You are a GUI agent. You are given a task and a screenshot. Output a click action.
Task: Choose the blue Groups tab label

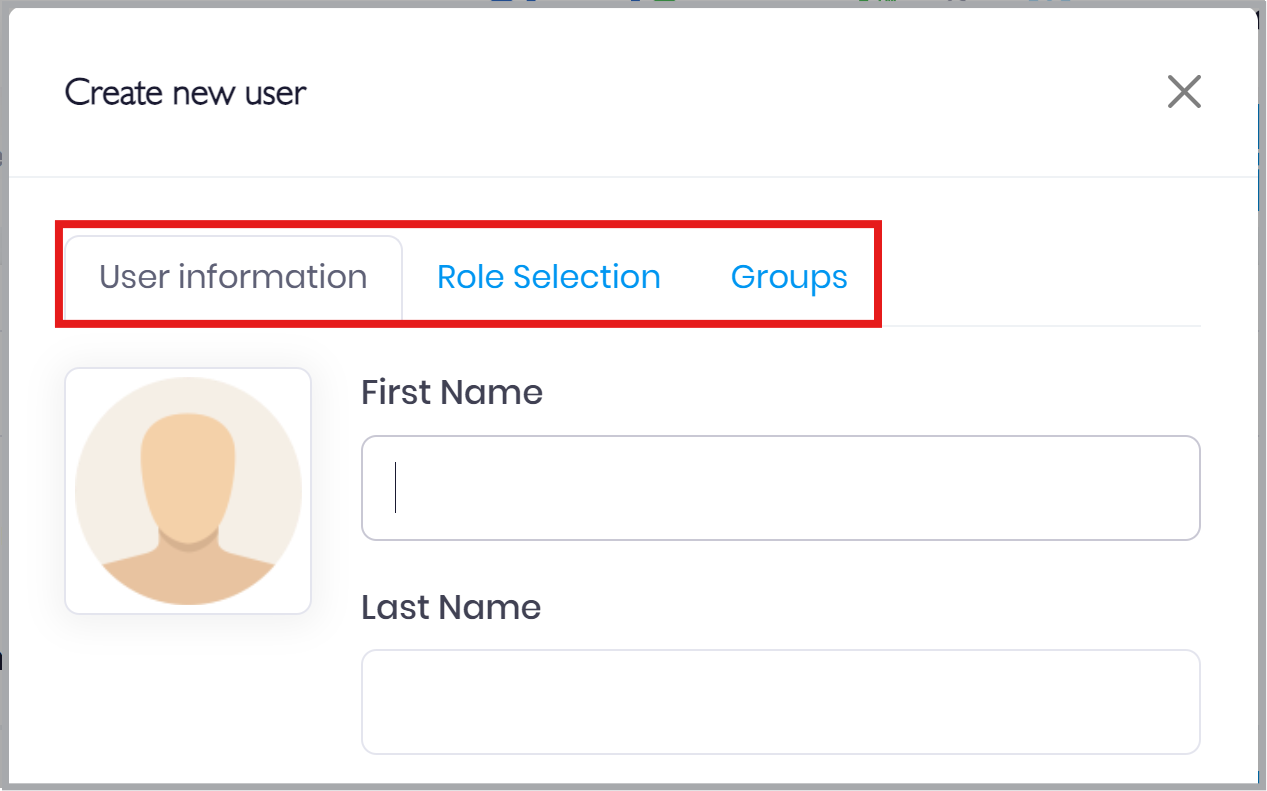(789, 277)
